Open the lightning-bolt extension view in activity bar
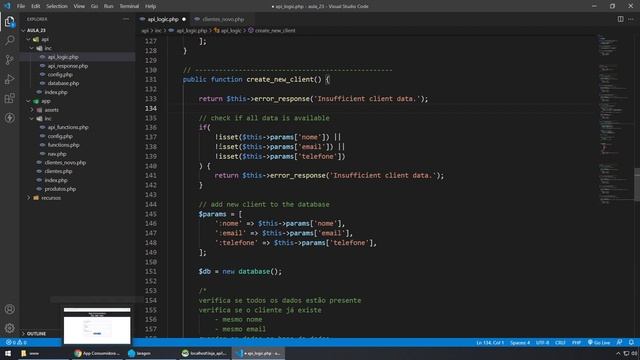Image resolution: width=640 pixels, height=360 pixels. 9,118
